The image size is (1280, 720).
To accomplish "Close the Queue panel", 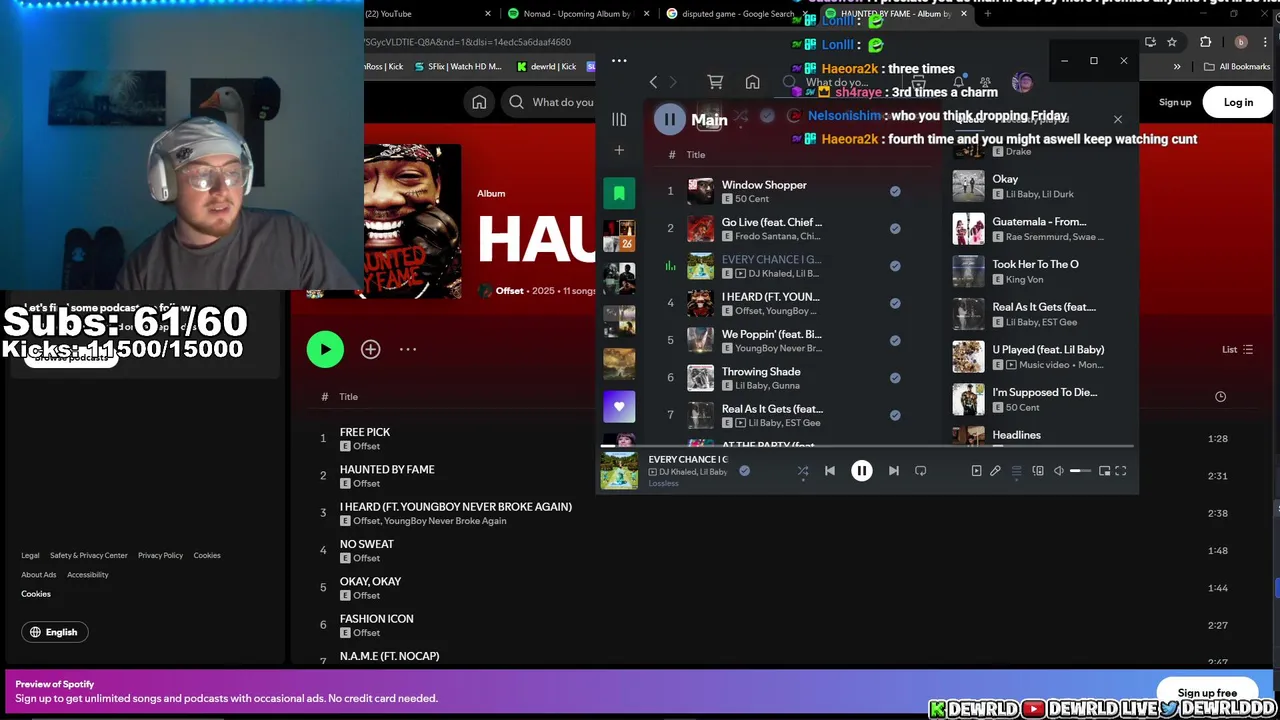I will (1118, 120).
